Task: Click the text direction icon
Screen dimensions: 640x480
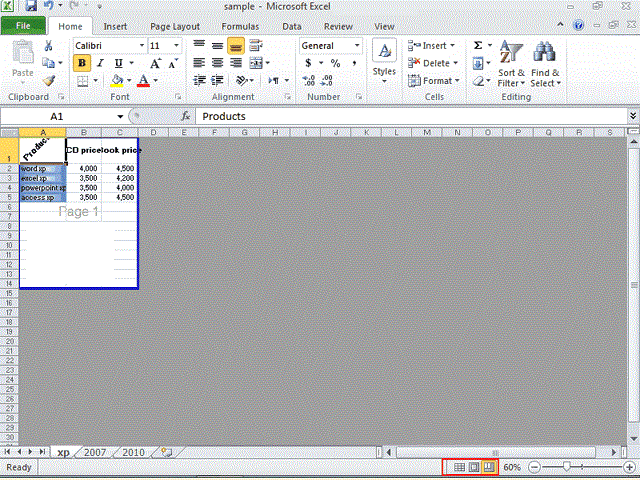Action: tap(274, 80)
